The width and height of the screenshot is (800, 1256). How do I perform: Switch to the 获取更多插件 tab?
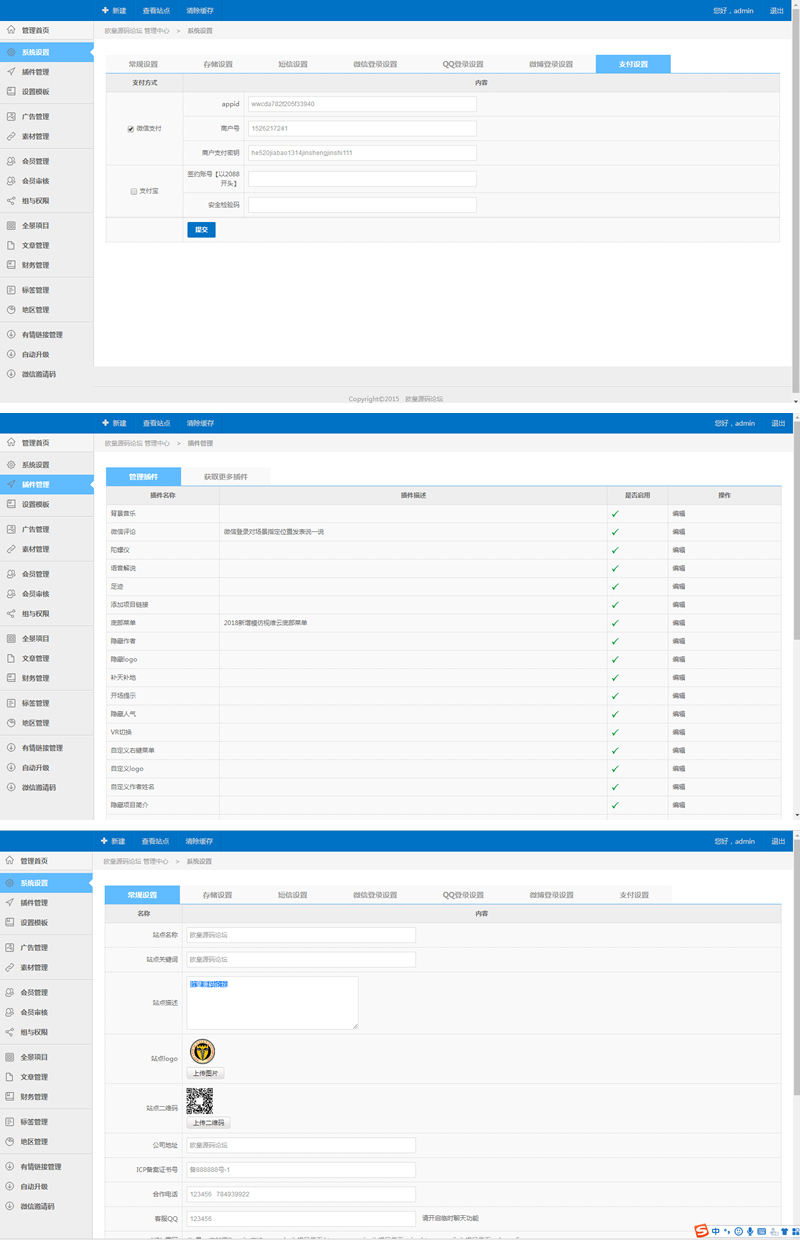pos(225,477)
